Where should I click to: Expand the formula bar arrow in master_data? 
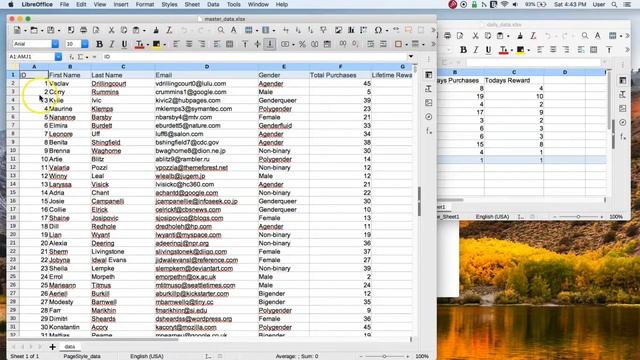[411, 57]
